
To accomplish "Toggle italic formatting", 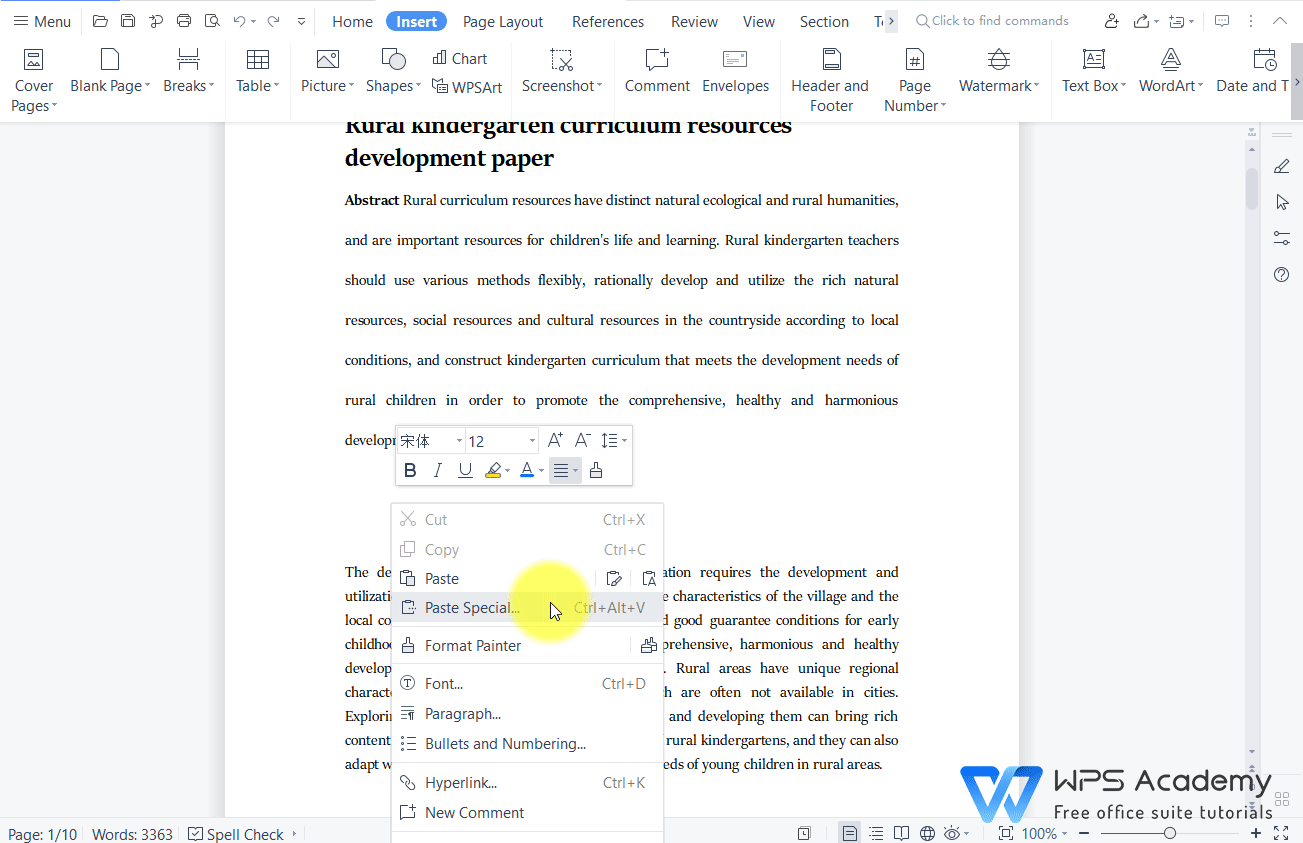I will 437,469.
